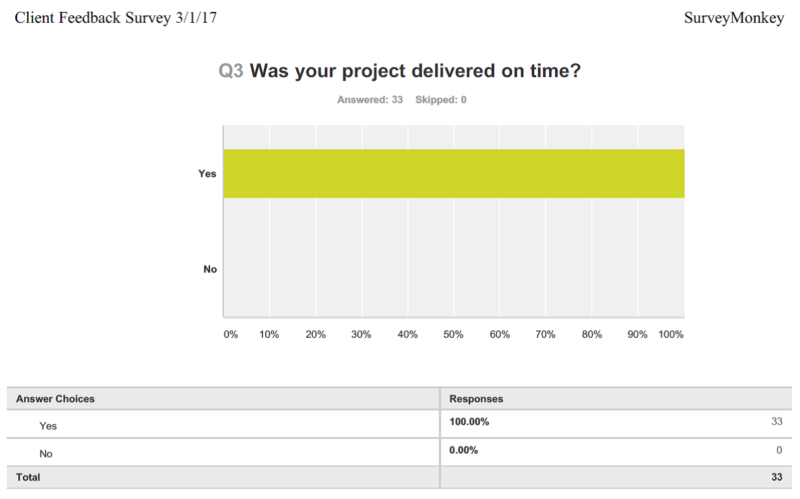Click the 50% axis tick label
This screenshot has height=499, width=800.
pyautogui.click(x=453, y=334)
